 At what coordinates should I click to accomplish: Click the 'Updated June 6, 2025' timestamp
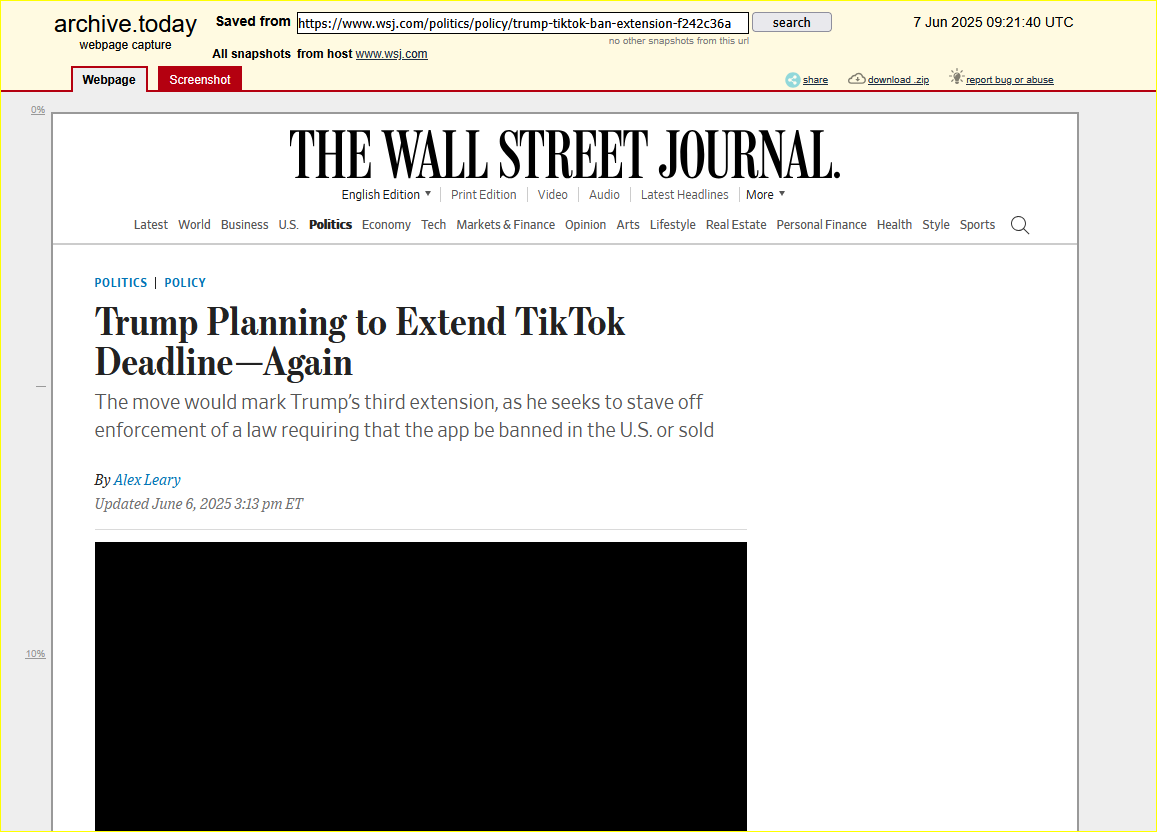click(x=198, y=504)
